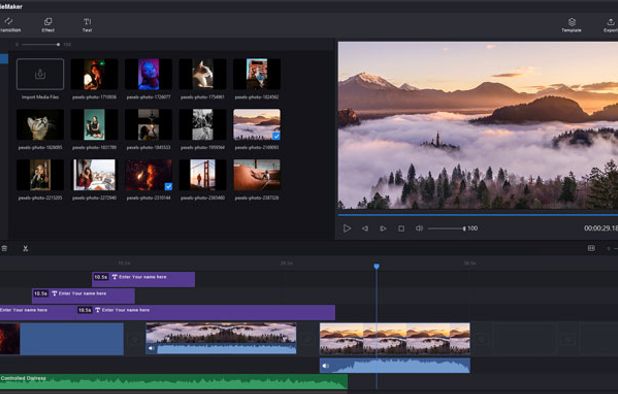
Task: Click transition slot before sunset clip
Action: coord(308,339)
